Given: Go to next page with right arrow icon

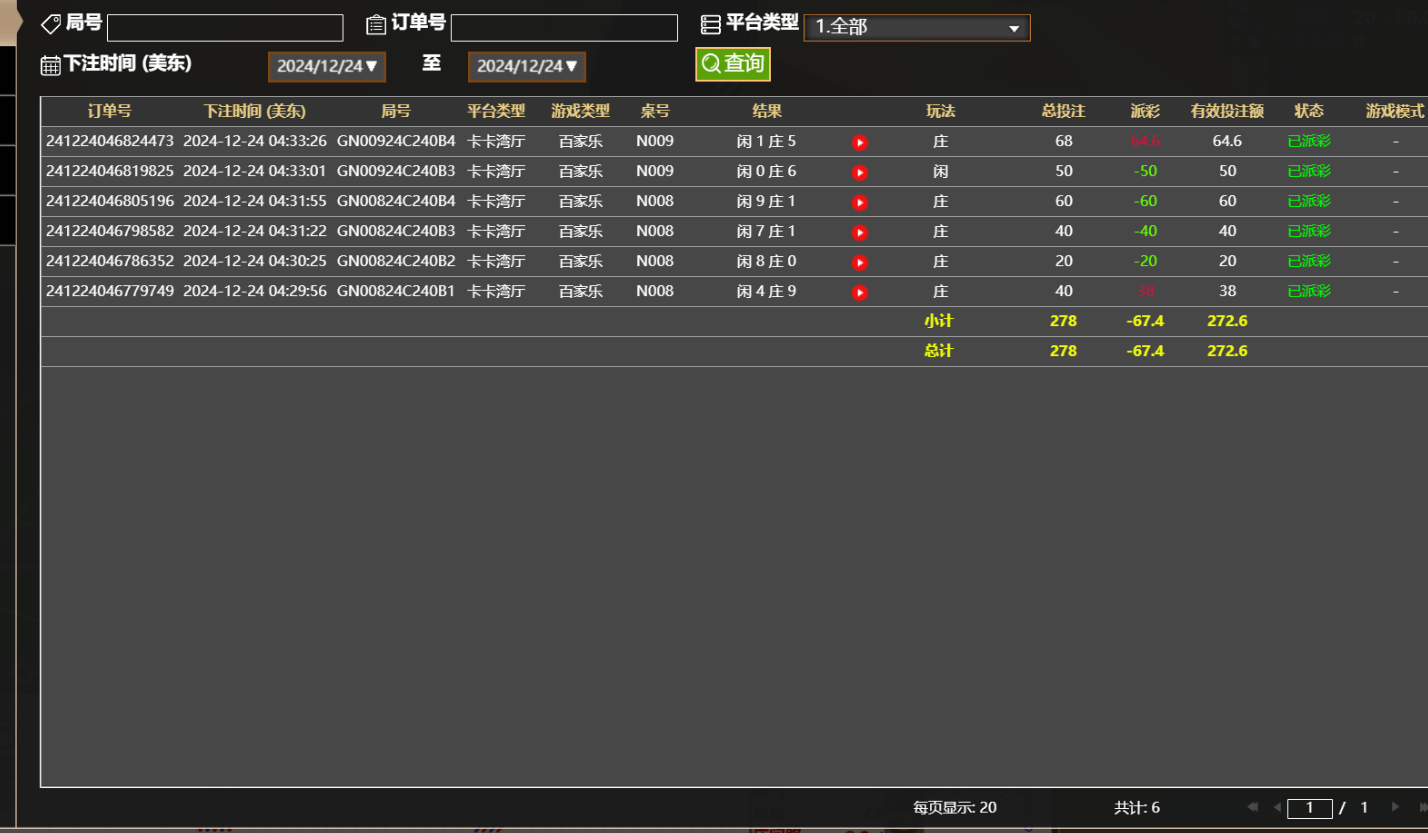Looking at the screenshot, I should (x=1393, y=808).
